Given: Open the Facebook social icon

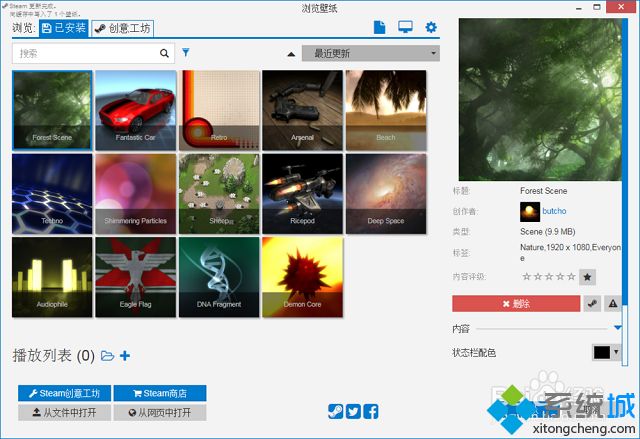Looking at the screenshot, I should coord(371,411).
